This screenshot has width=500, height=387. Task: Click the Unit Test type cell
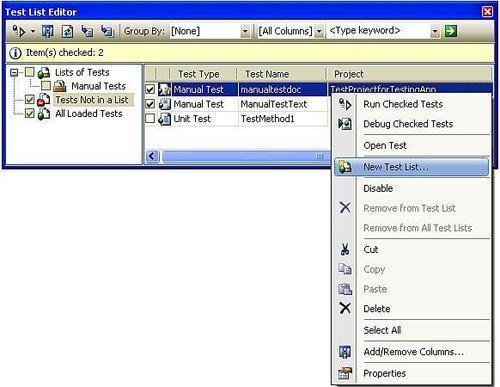(x=204, y=119)
